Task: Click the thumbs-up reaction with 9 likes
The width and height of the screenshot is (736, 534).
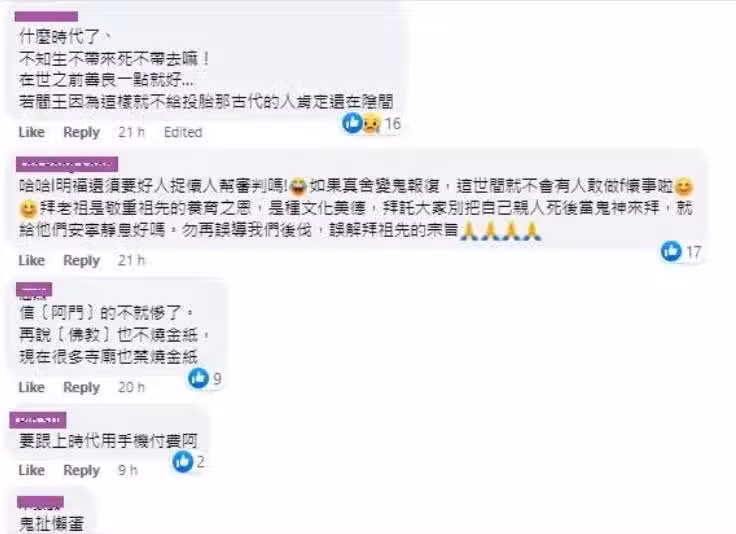Action: (198, 378)
